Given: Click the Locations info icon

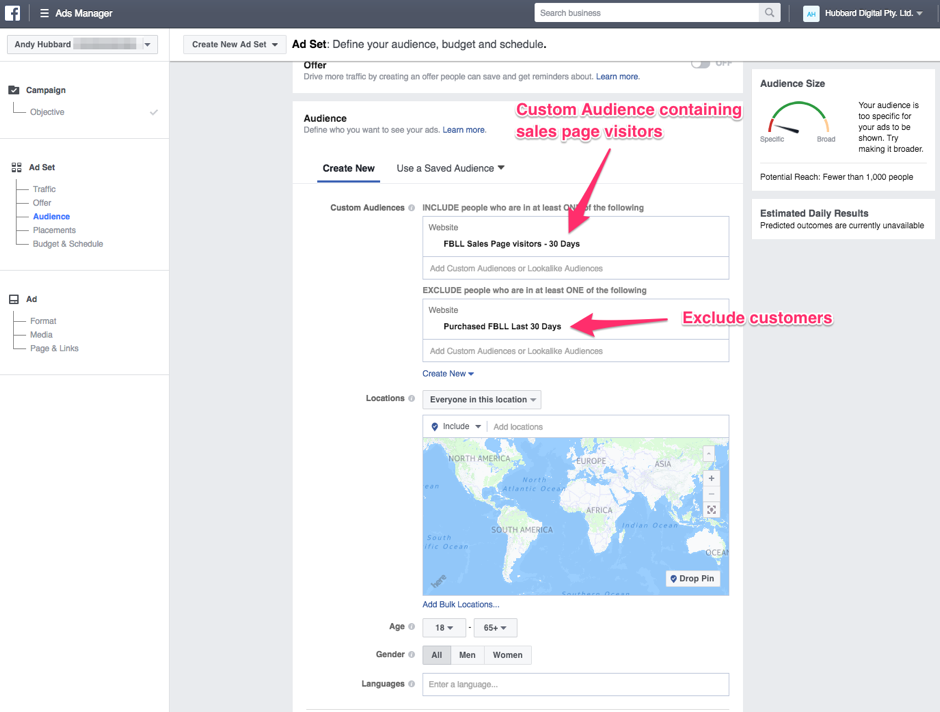Looking at the screenshot, I should (x=411, y=399).
